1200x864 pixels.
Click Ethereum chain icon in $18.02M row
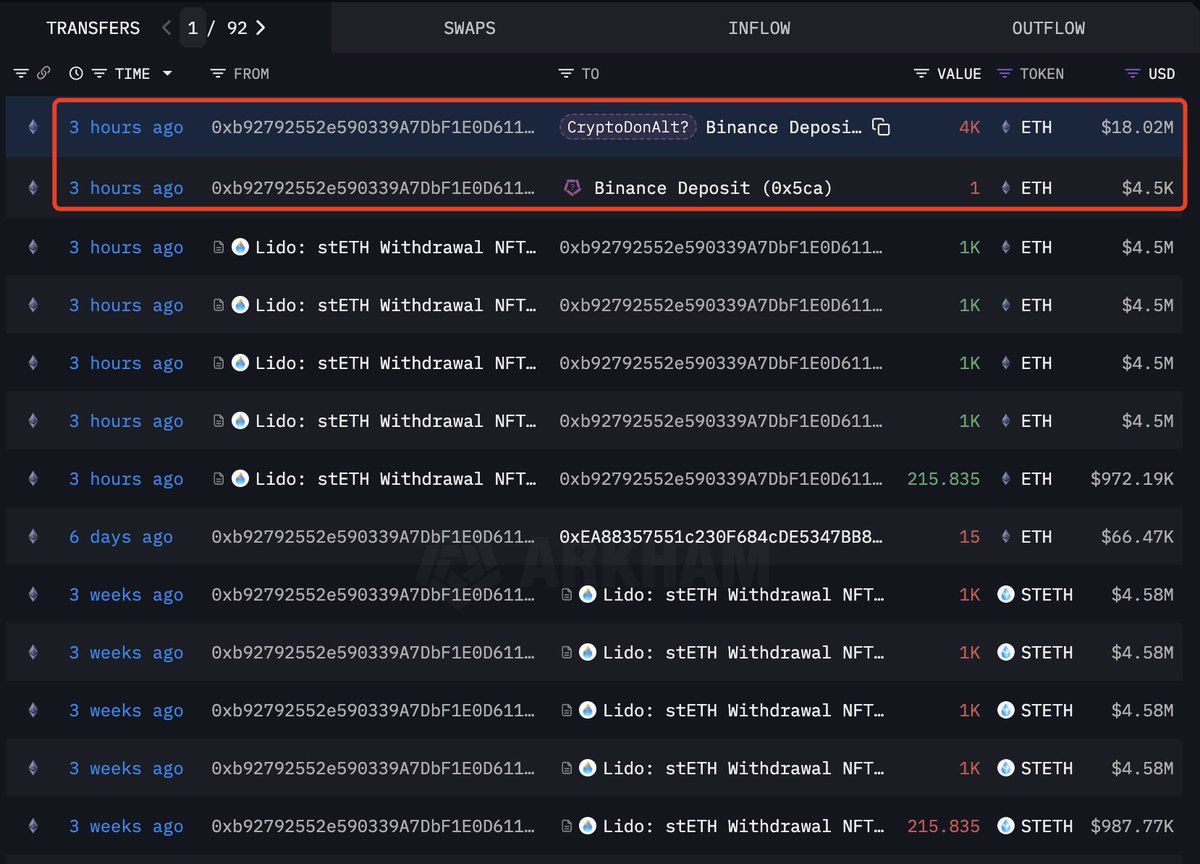32,127
